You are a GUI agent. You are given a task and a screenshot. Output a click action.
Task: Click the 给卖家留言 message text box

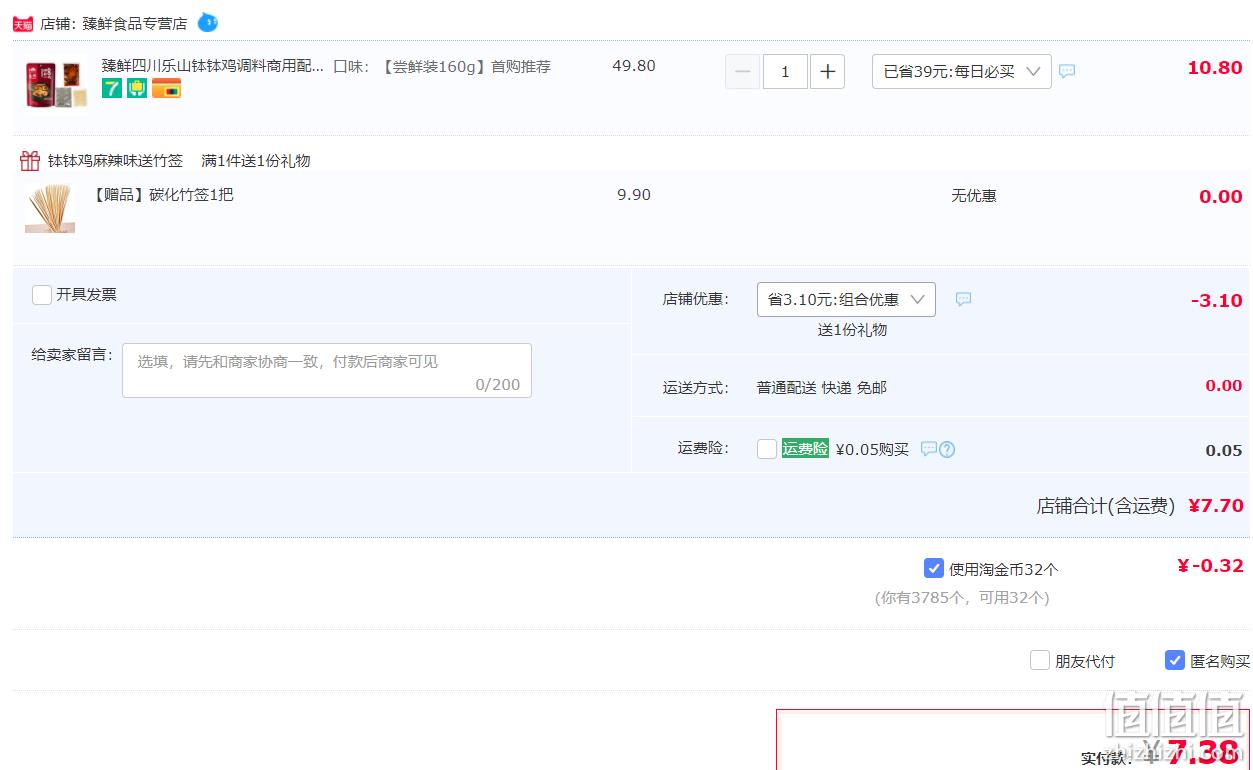[327, 371]
